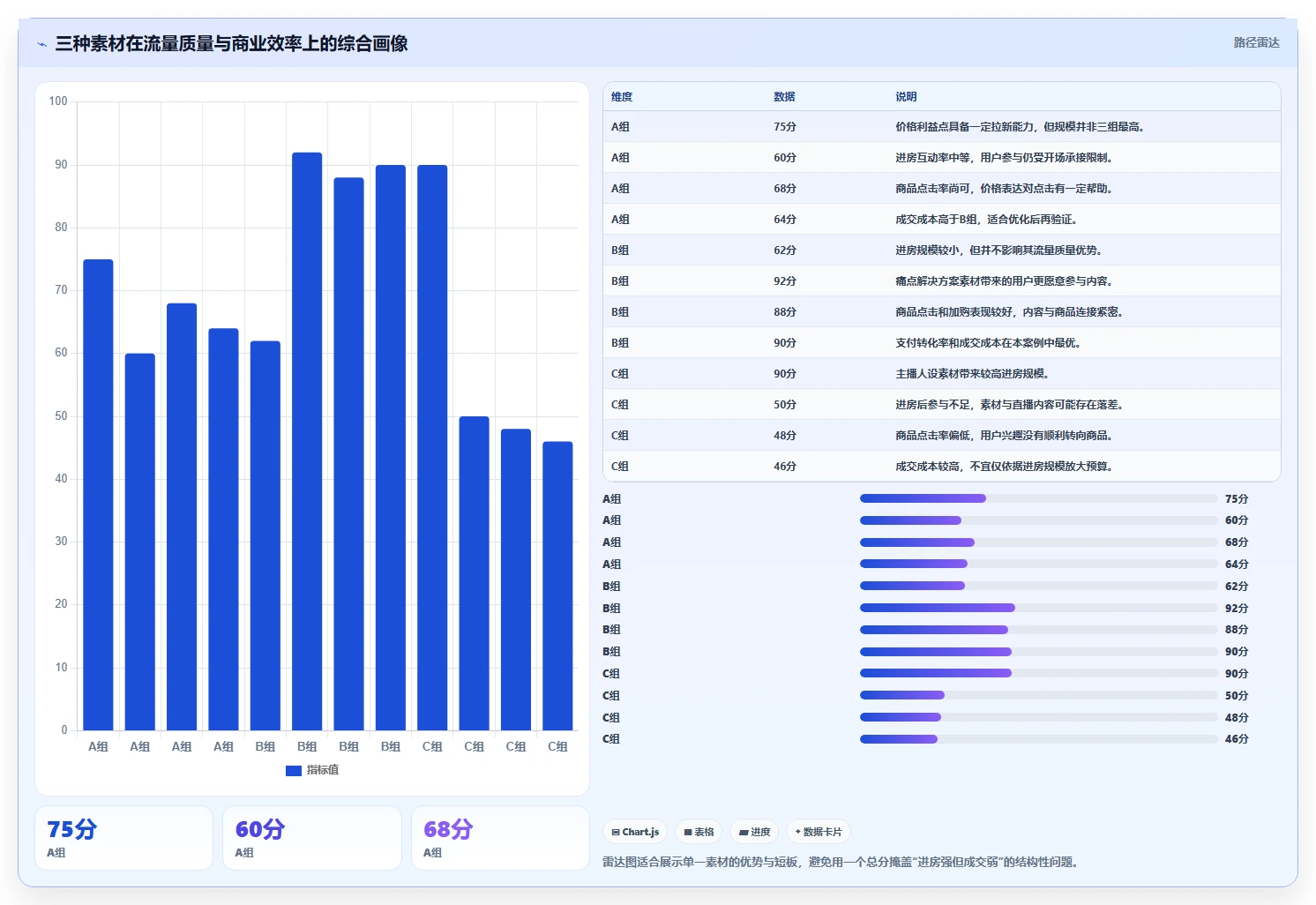Click the 维度 column header in the table

622,97
